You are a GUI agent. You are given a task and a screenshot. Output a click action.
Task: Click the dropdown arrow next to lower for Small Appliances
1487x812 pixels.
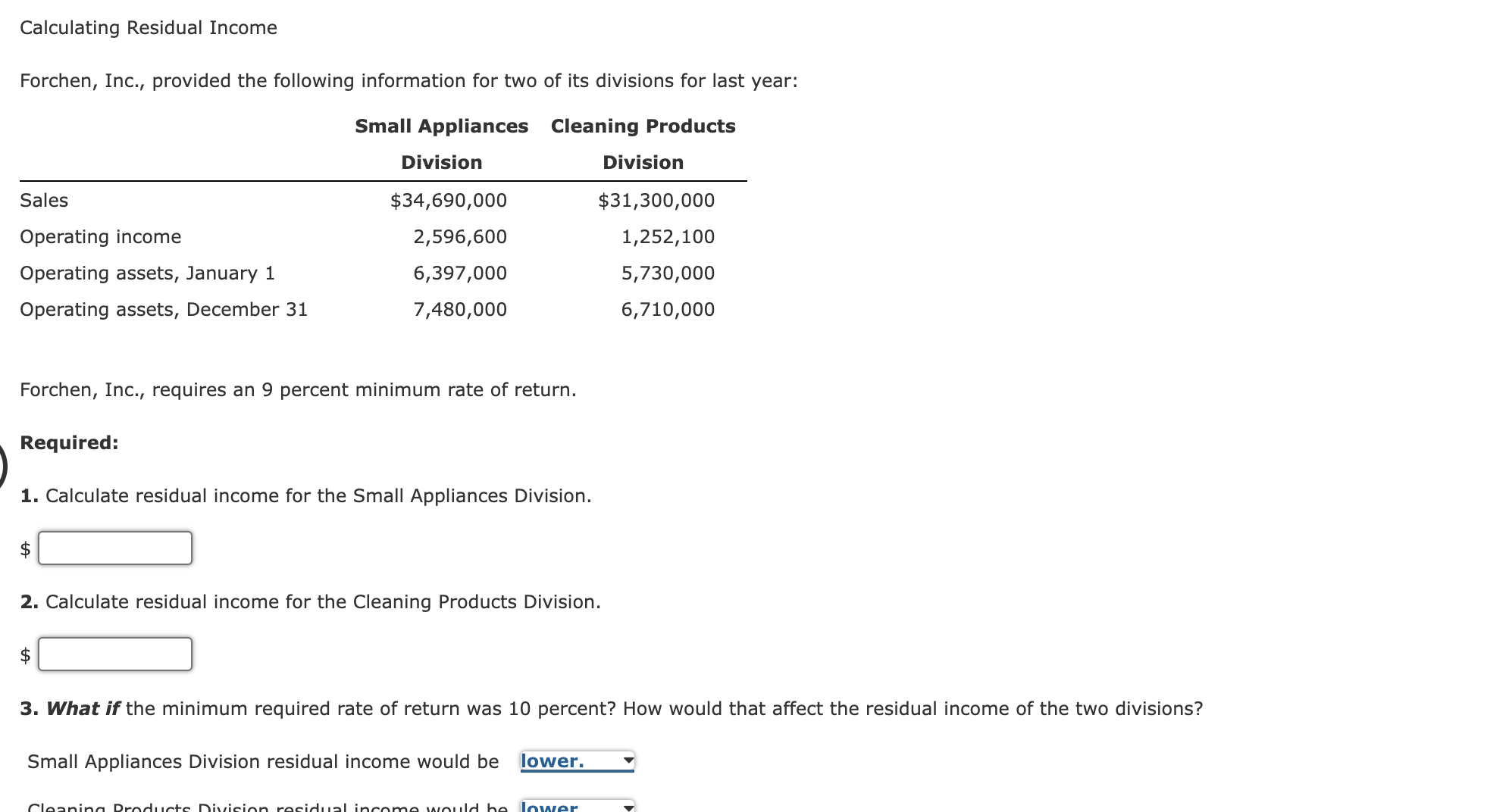pyautogui.click(x=627, y=760)
